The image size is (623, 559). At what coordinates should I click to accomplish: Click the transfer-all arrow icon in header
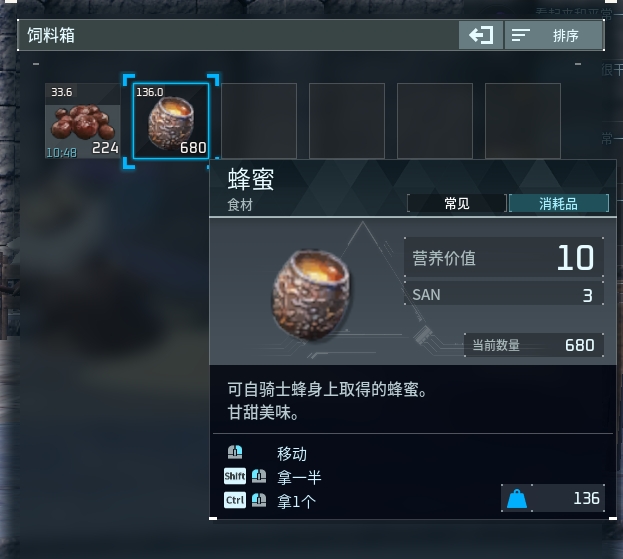481,35
